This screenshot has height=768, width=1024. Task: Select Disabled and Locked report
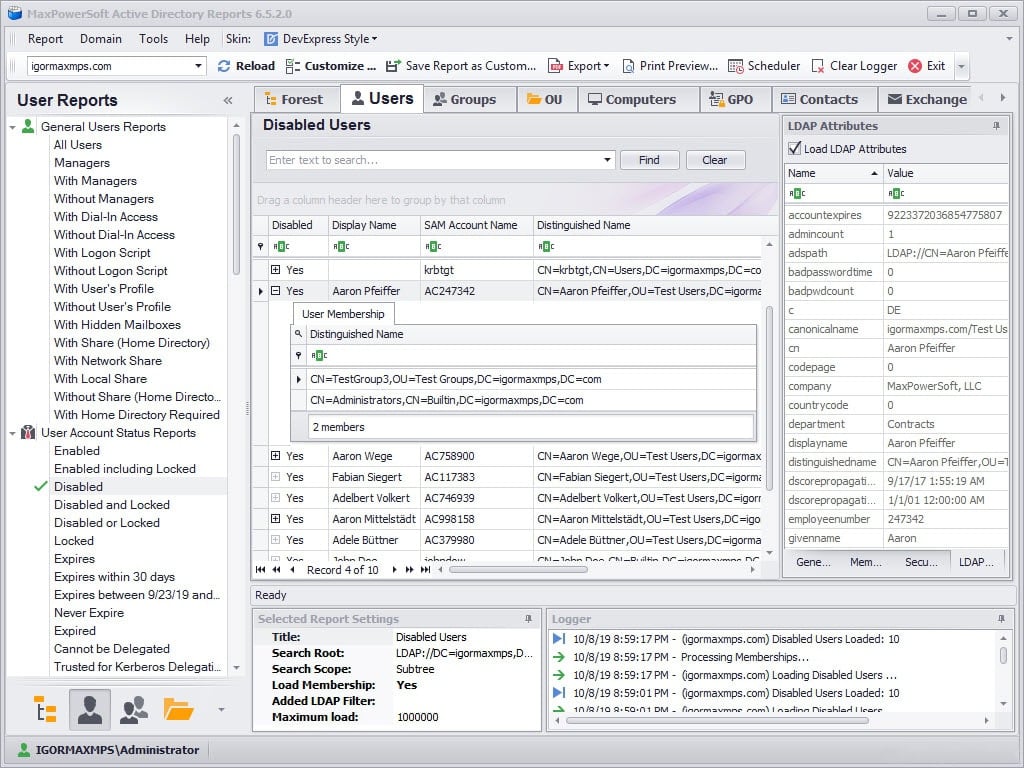click(x=112, y=505)
